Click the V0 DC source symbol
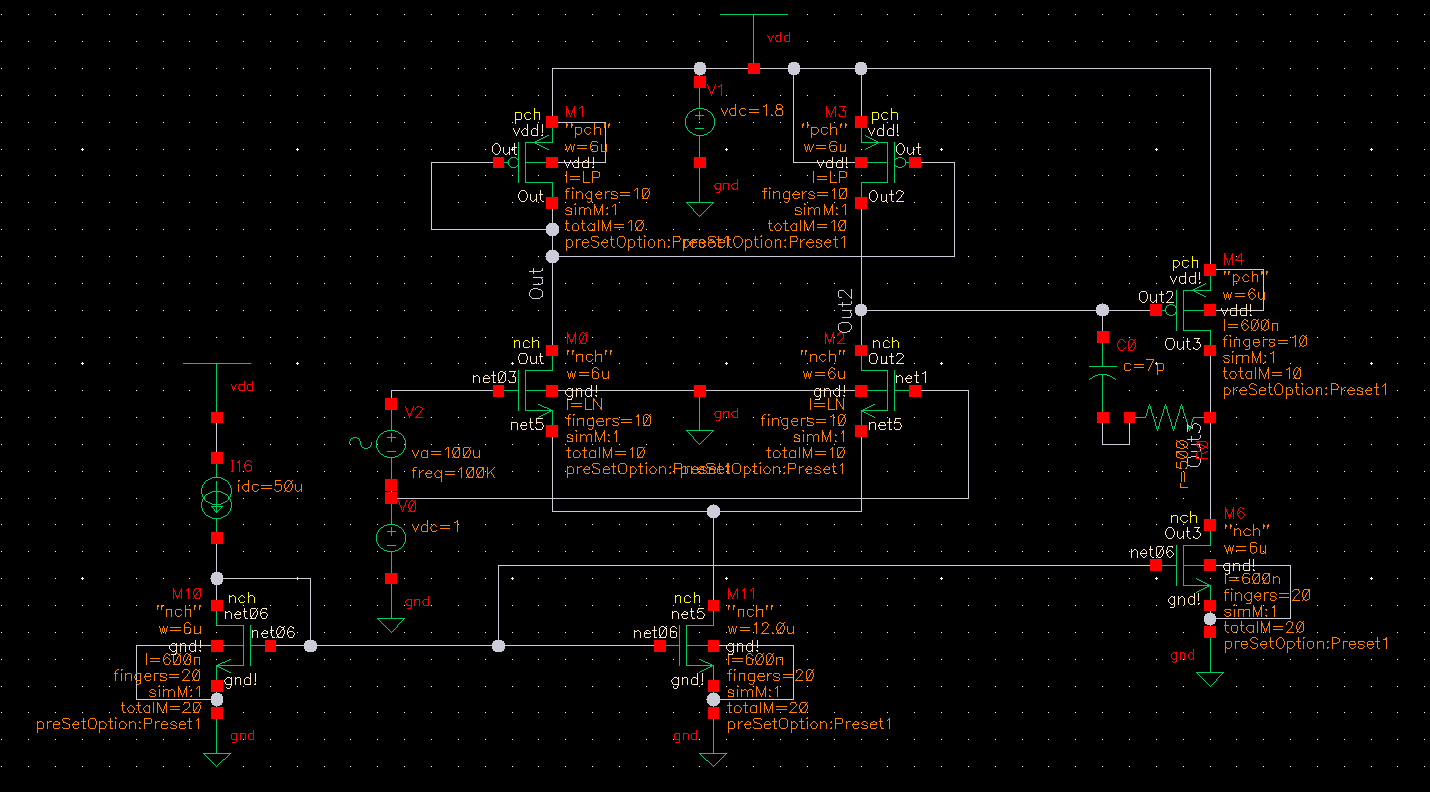1430x792 pixels. (391, 537)
